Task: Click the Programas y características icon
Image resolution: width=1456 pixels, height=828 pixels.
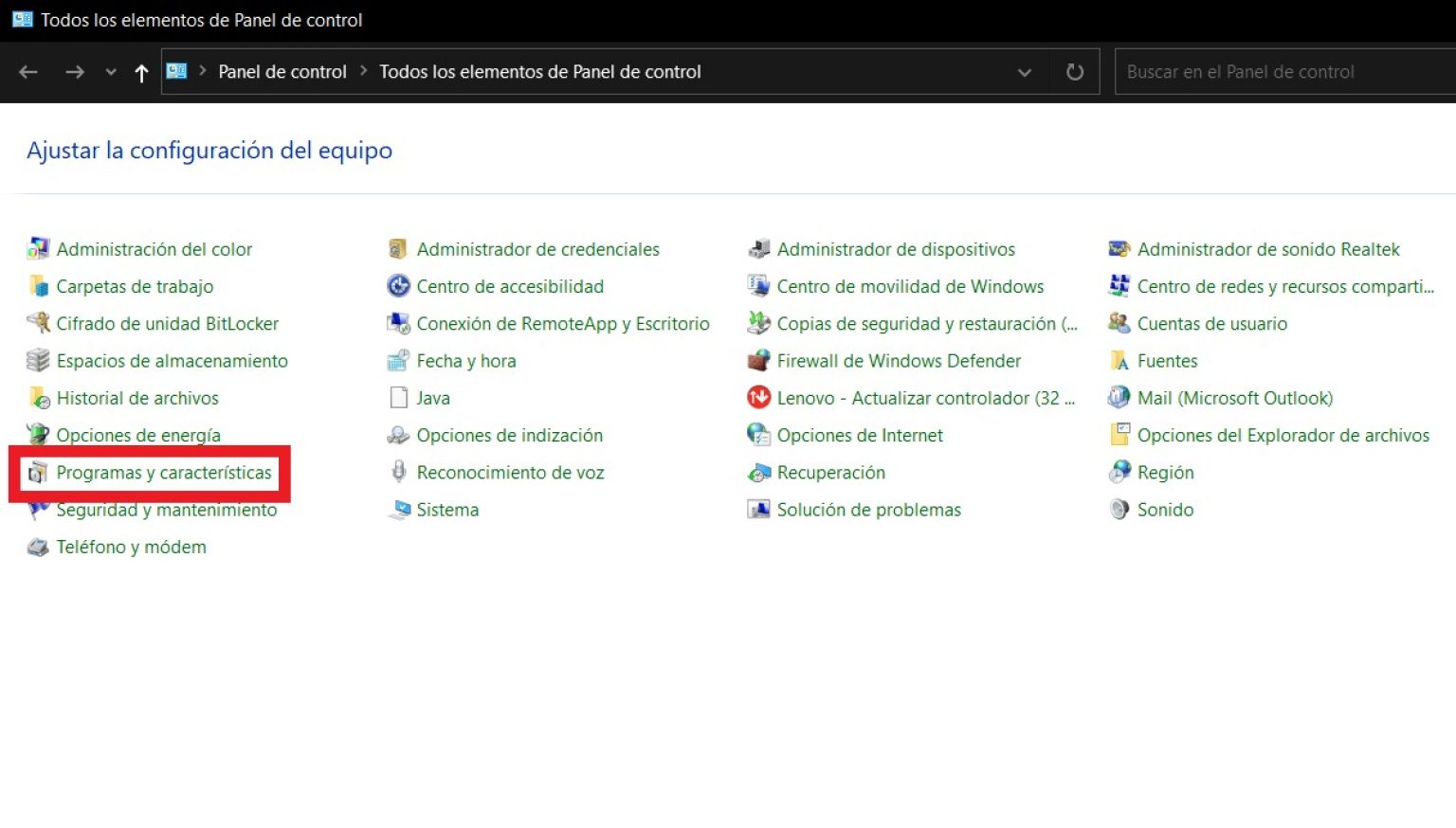Action: 38,472
